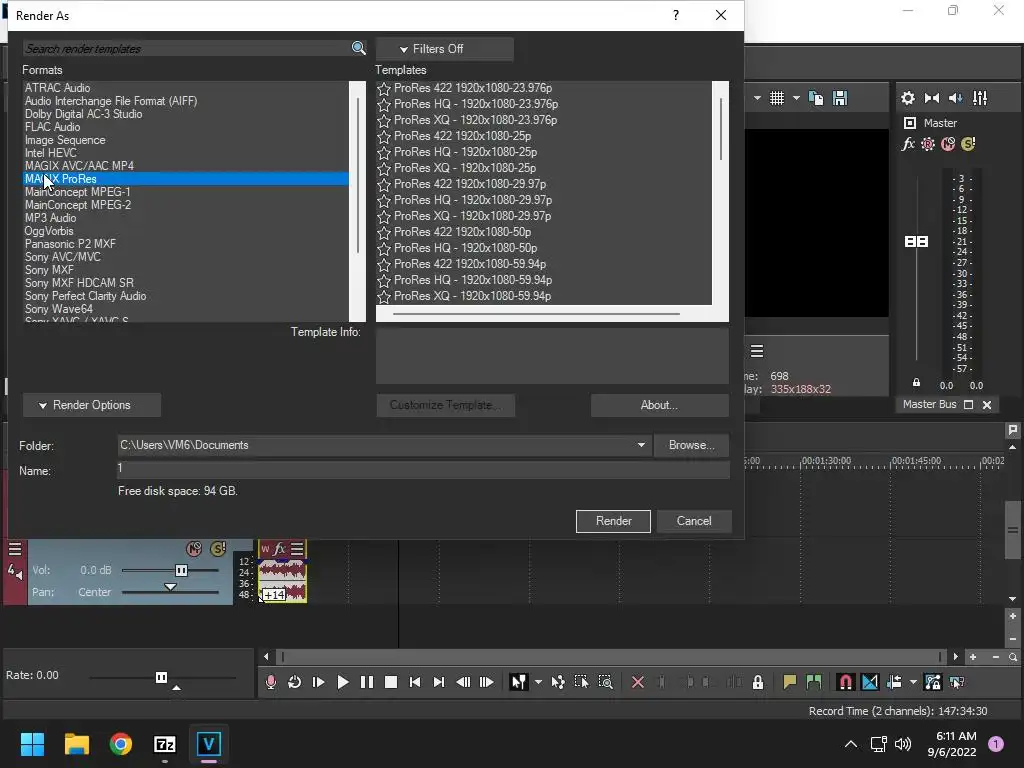Select ProRes HQ - 1920x1080-29.97p template
This screenshot has width=1024, height=768.
(x=473, y=200)
